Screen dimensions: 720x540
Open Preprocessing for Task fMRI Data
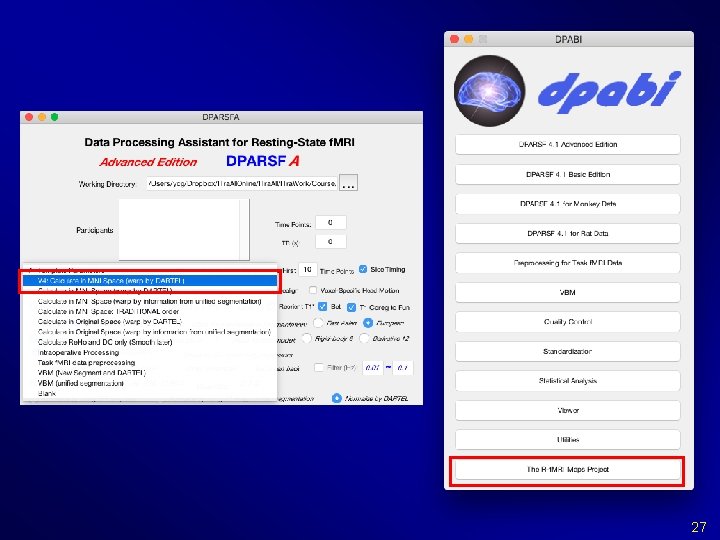[x=568, y=263]
